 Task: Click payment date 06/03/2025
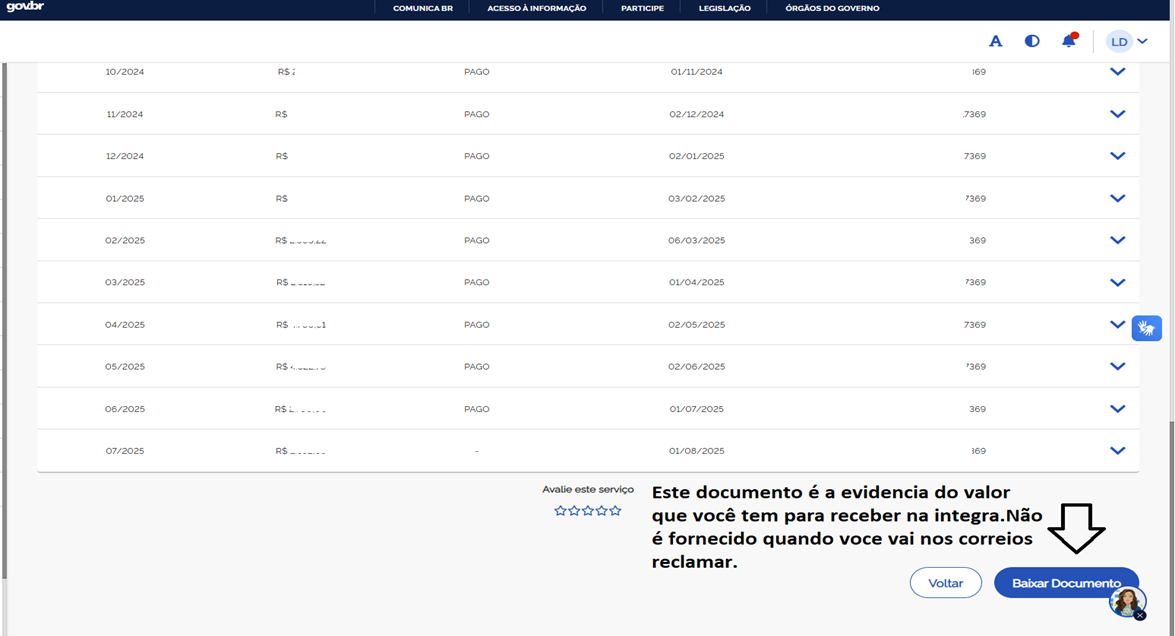click(x=696, y=240)
